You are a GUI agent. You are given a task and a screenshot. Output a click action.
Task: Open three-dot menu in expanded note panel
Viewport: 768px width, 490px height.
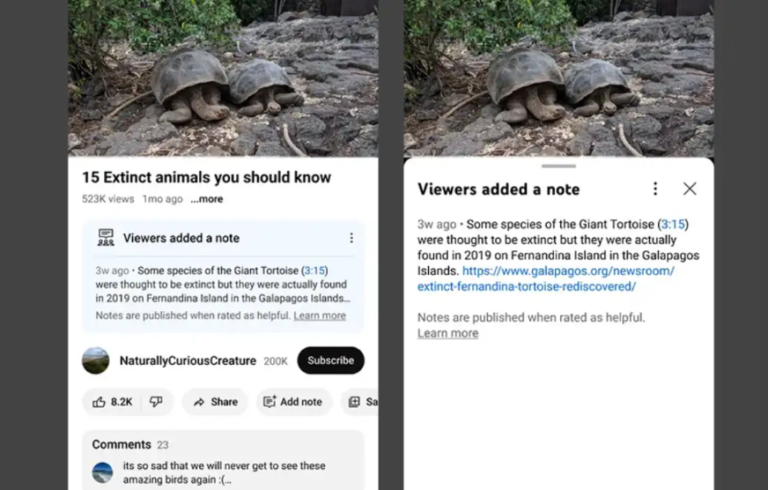tap(655, 189)
